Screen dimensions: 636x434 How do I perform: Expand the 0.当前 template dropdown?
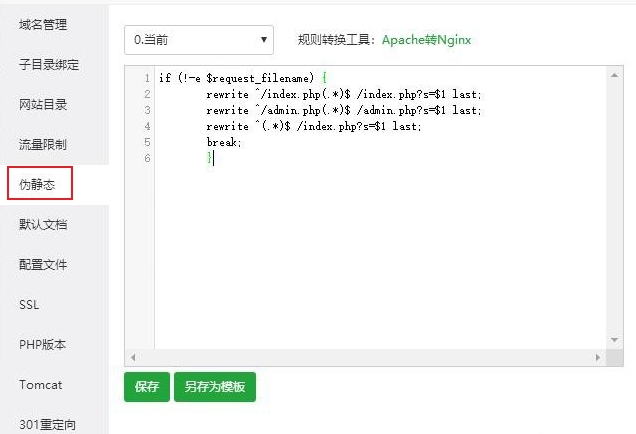tap(198, 39)
